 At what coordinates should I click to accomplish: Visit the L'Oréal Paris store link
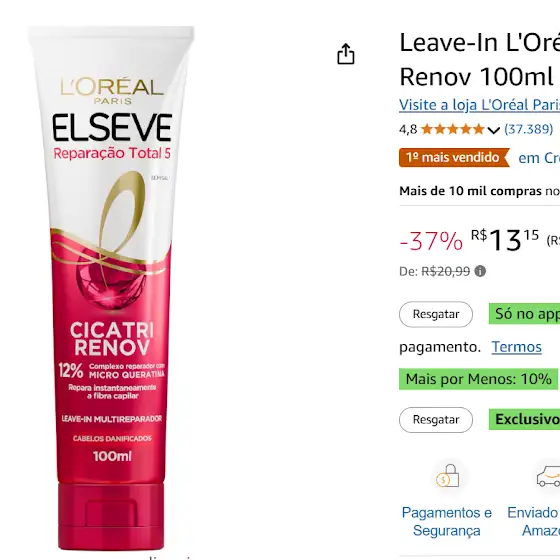[479, 105]
